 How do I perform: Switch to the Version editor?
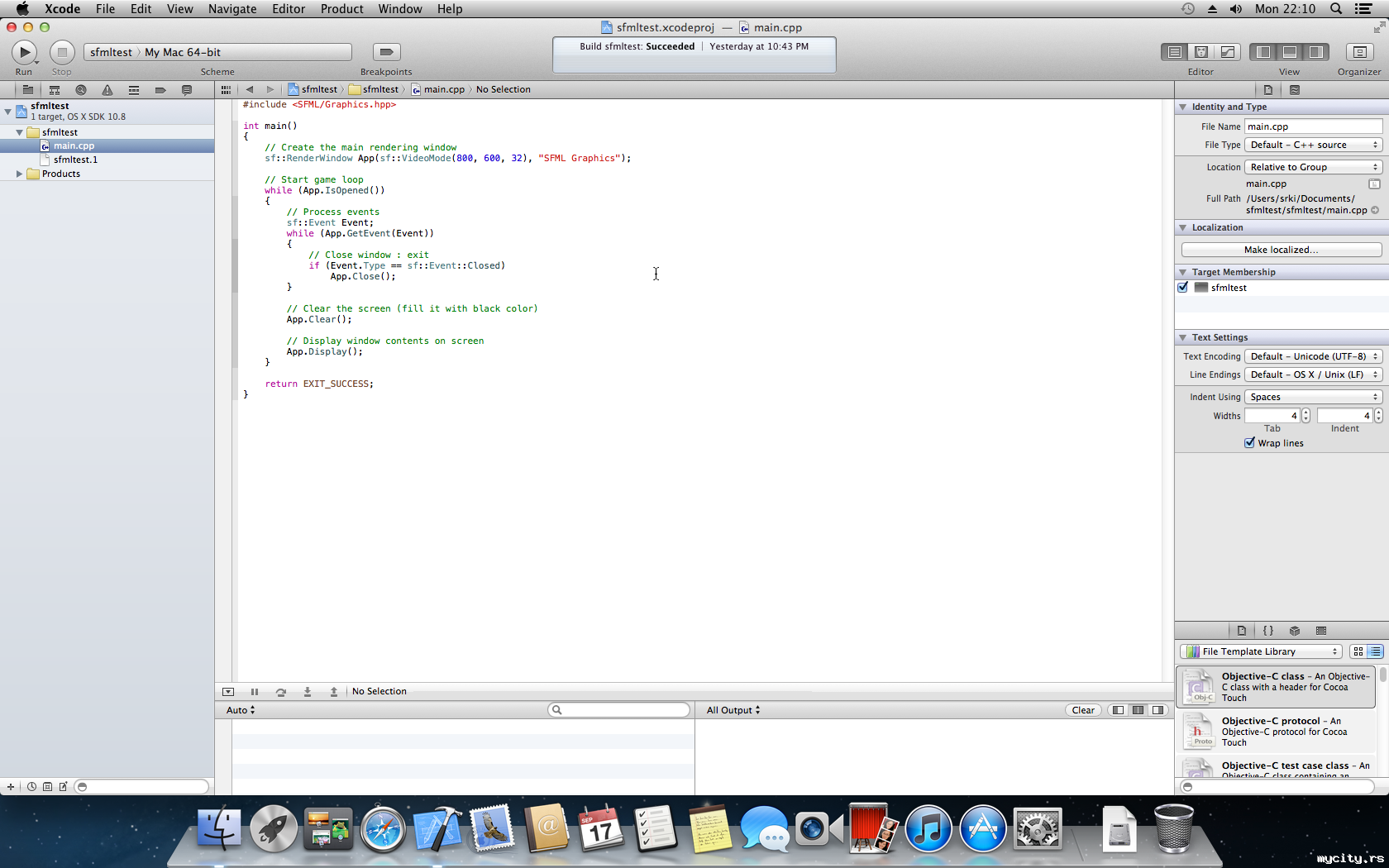coord(1228,52)
